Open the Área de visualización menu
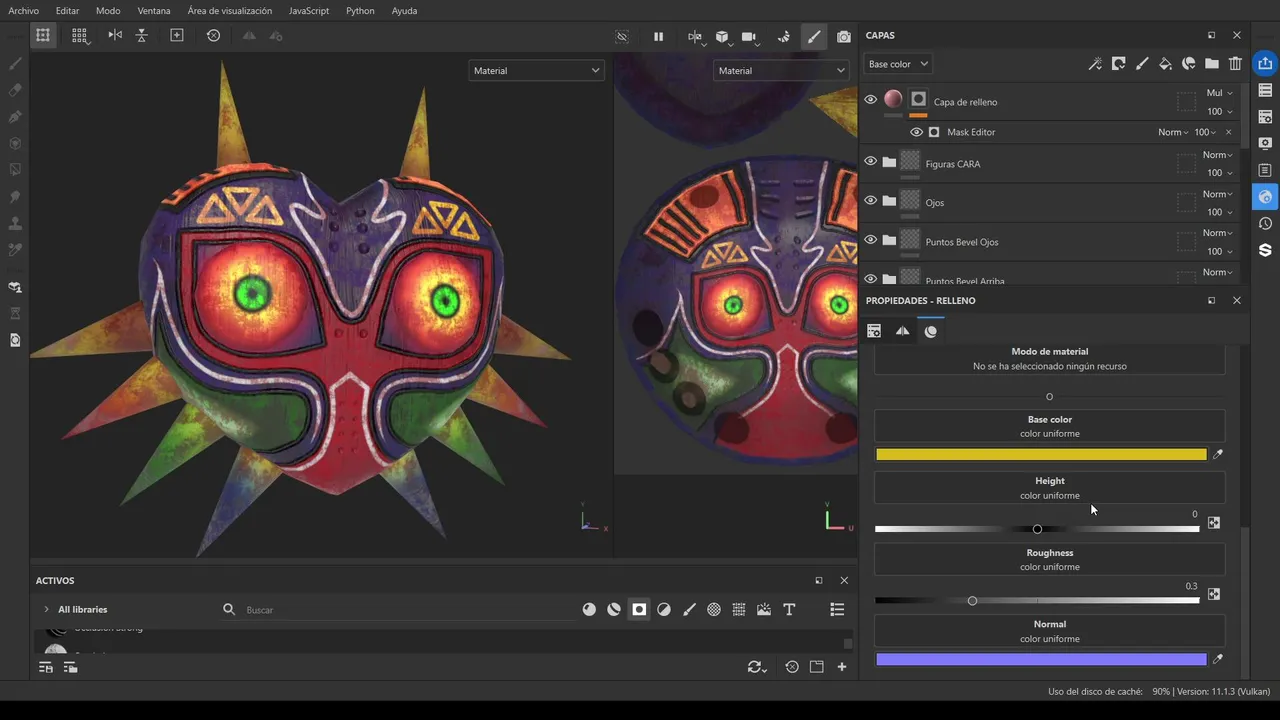This screenshot has height=720, width=1280. (x=230, y=11)
